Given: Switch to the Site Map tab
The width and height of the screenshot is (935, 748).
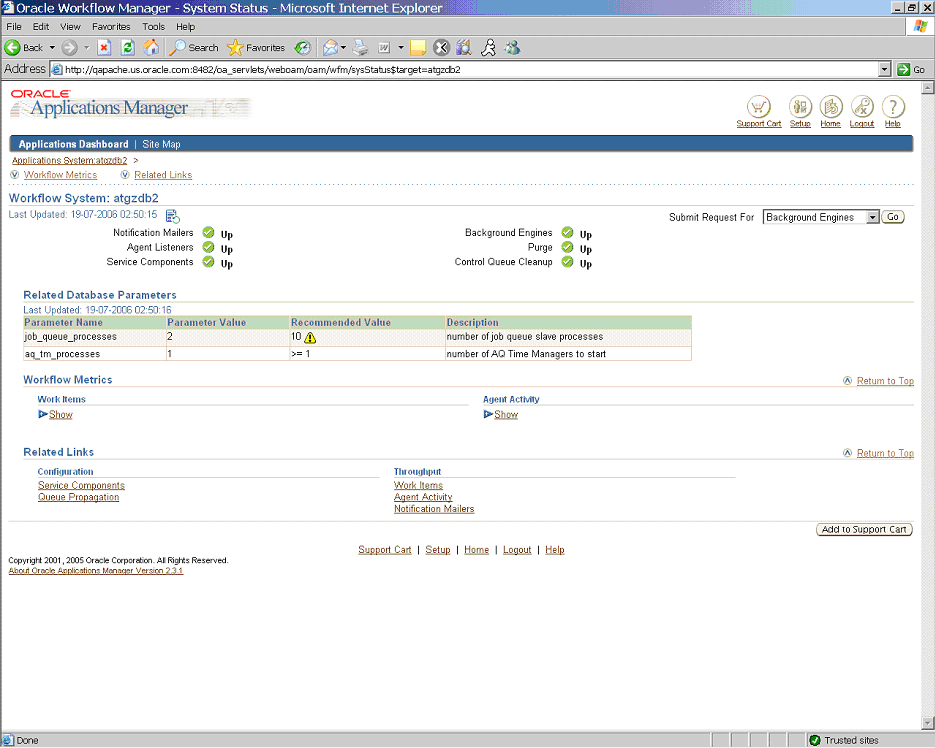Looking at the screenshot, I should (x=161, y=144).
